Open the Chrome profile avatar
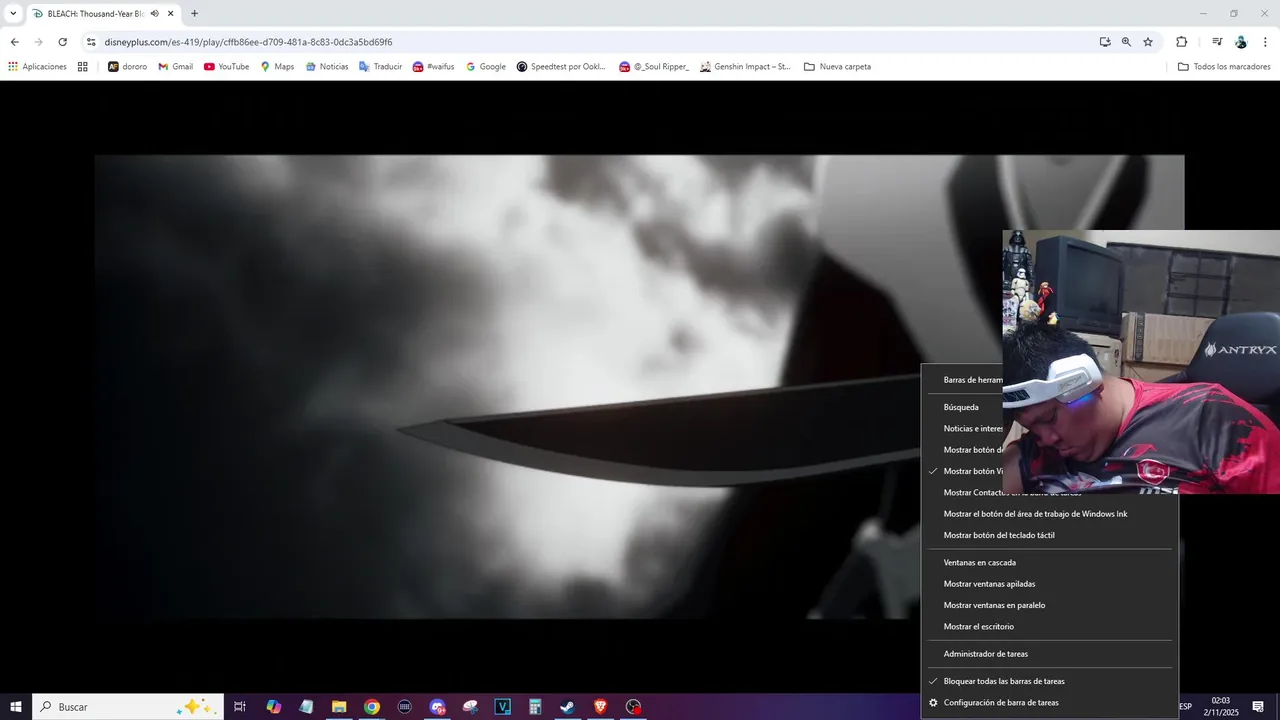Viewport: 1280px width, 720px height. point(1241,42)
